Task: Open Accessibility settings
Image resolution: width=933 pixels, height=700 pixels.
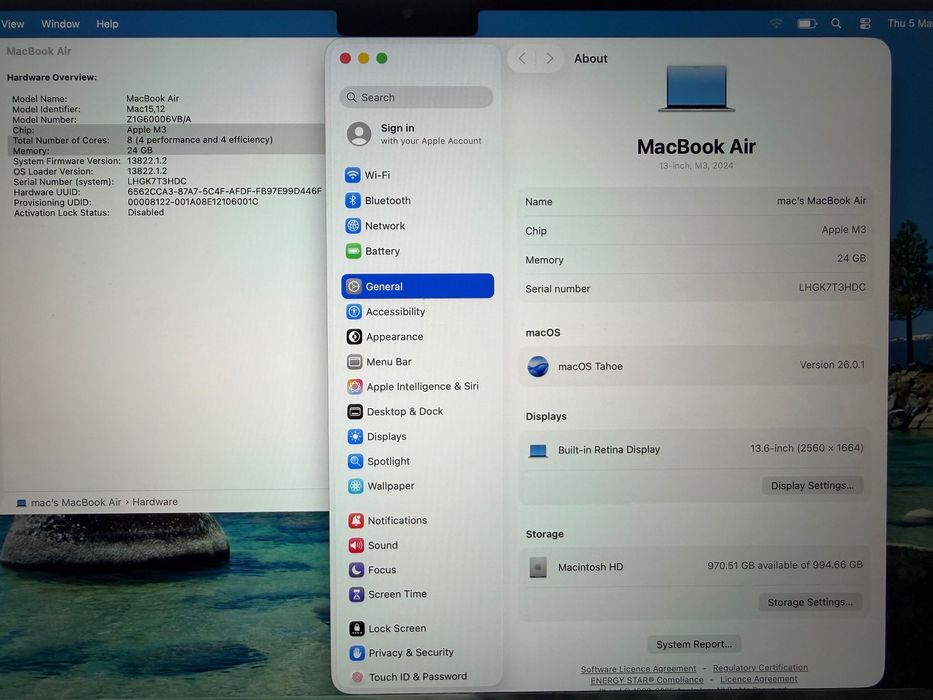Action: click(x=417, y=311)
